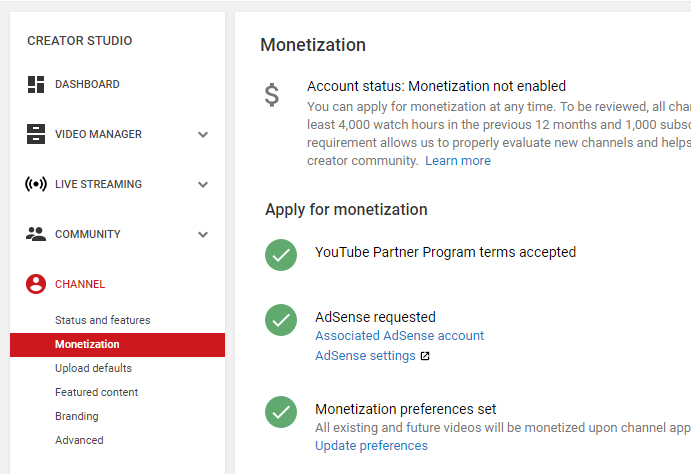Click the green checkmark beside AdSense requested
The height and width of the screenshot is (474, 691).
pyautogui.click(x=281, y=320)
